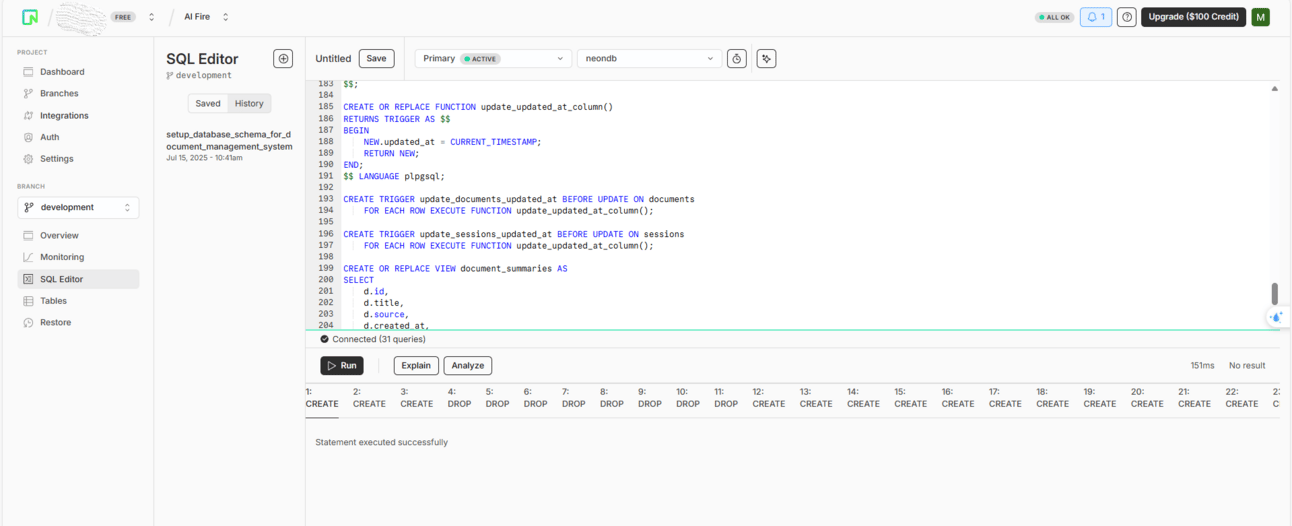Open the help question mark icon
This screenshot has width=1292, height=526.
pyautogui.click(x=1126, y=17)
